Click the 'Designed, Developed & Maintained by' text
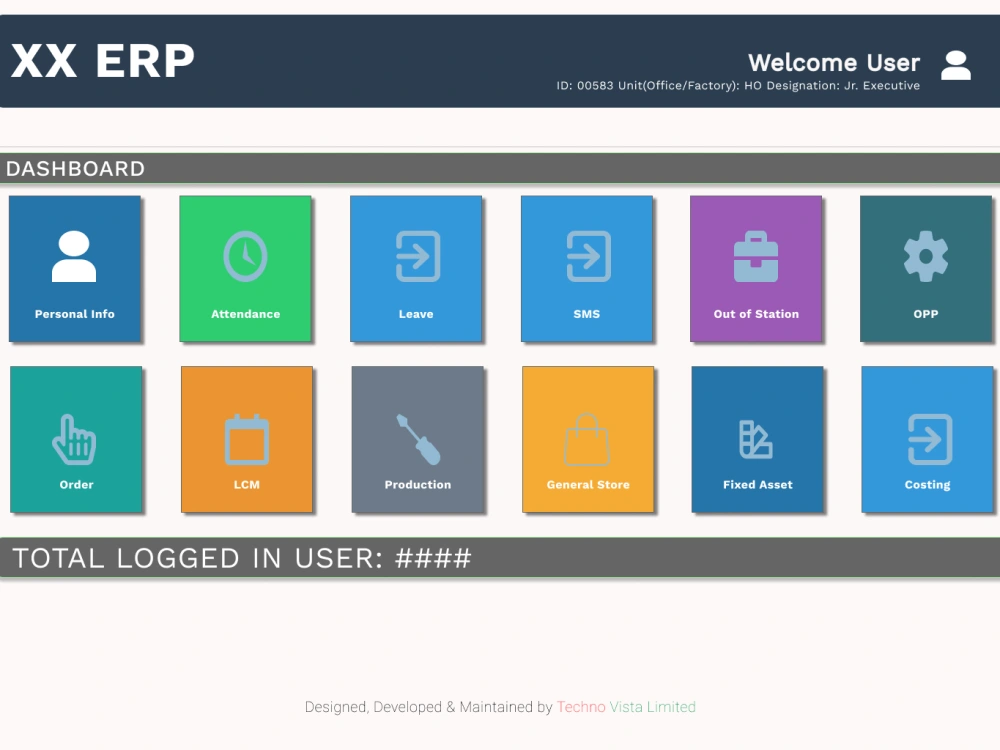The height and width of the screenshot is (750, 1000). [429, 707]
